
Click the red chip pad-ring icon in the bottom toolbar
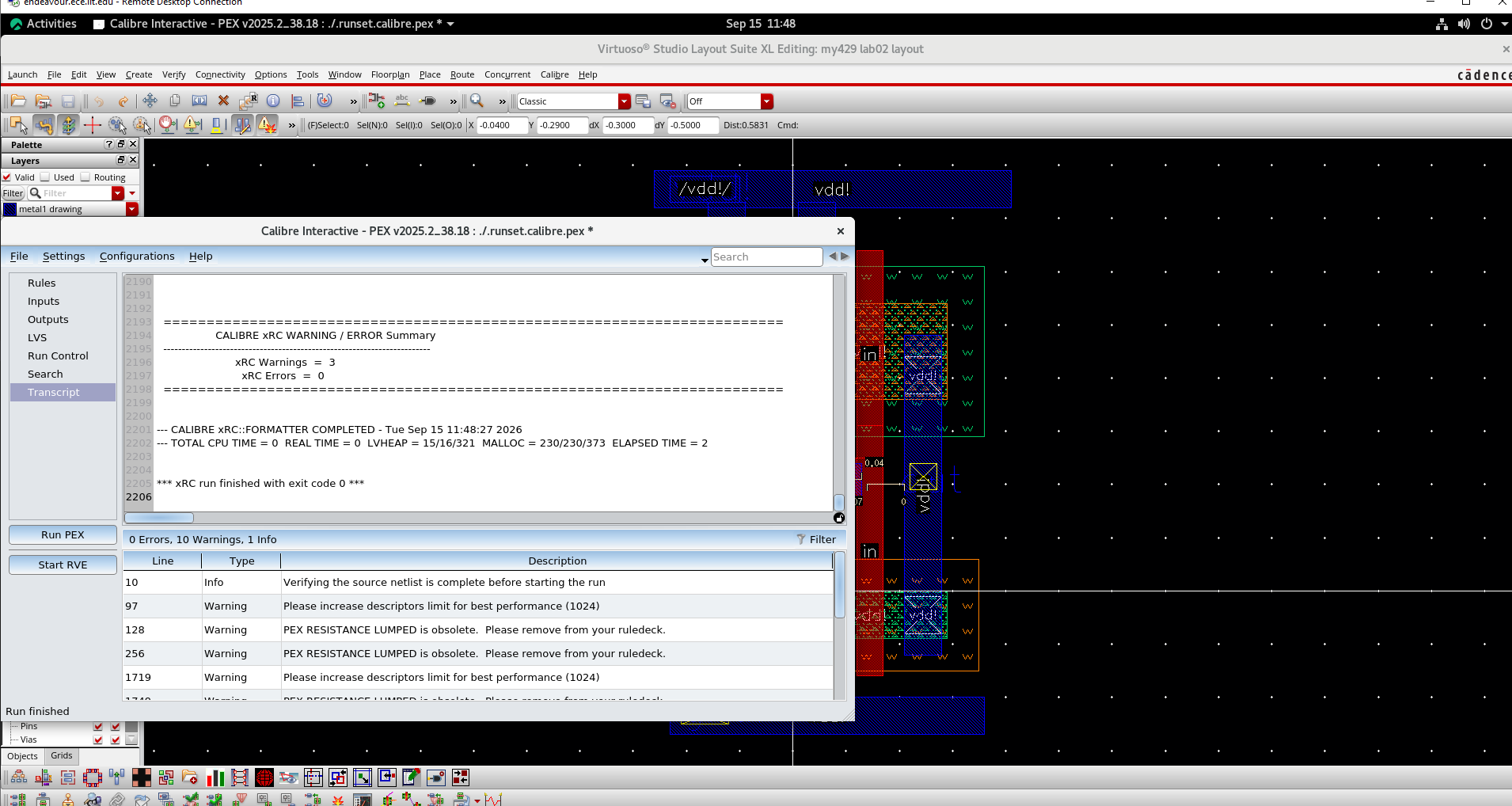(93, 777)
